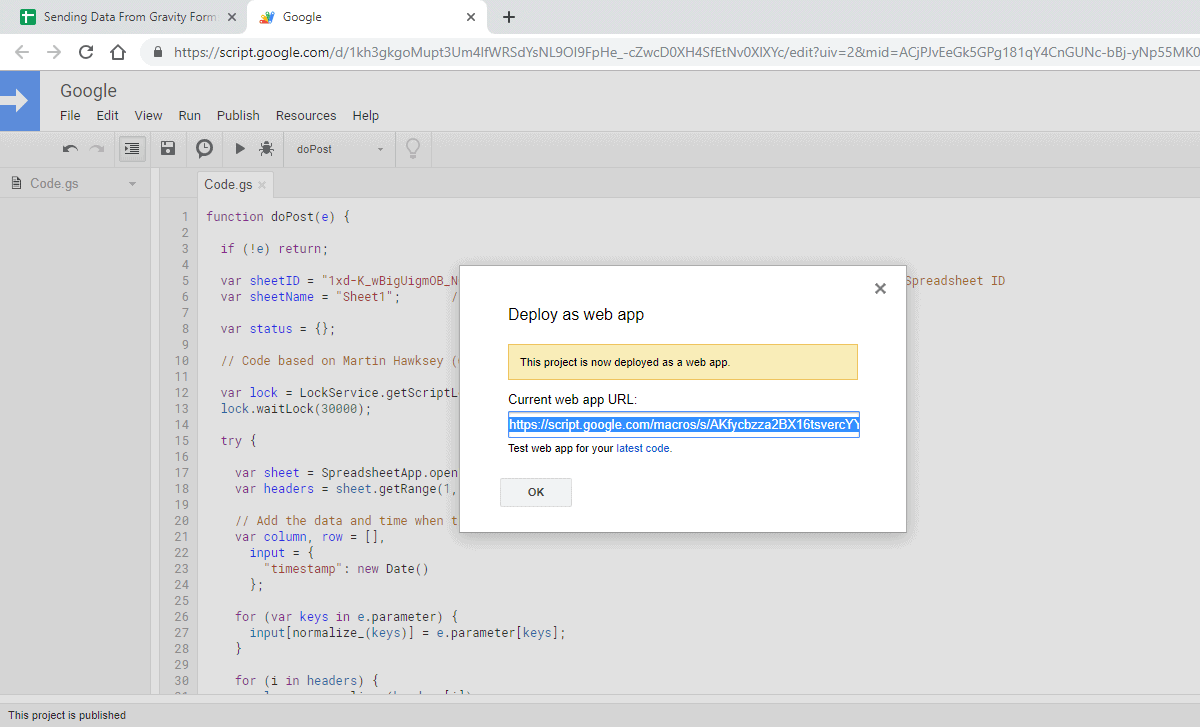Click the Current web app URL field
This screenshot has height=727, width=1200.
[684, 425]
